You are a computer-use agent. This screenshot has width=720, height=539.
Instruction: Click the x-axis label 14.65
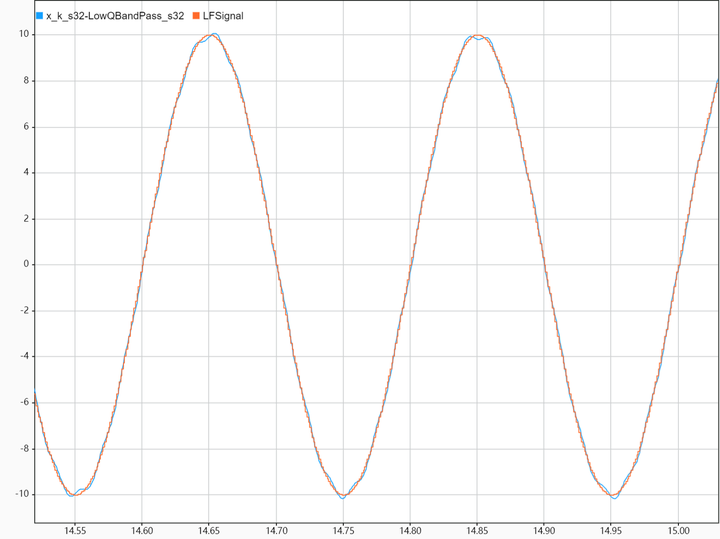click(209, 531)
